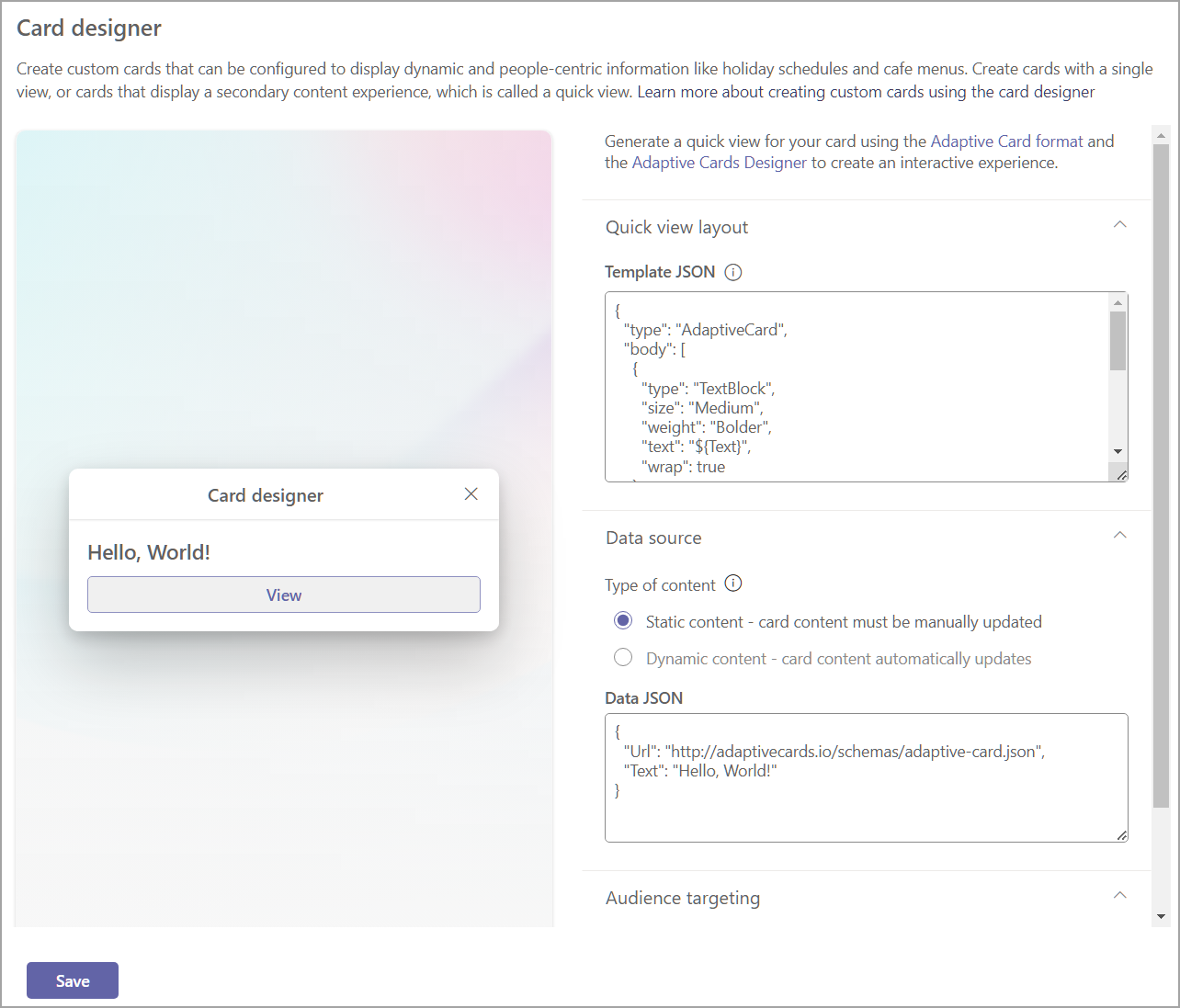This screenshot has height=1008, width=1180.
Task: Click the Data JSON box resize handle
Action: point(1121,834)
